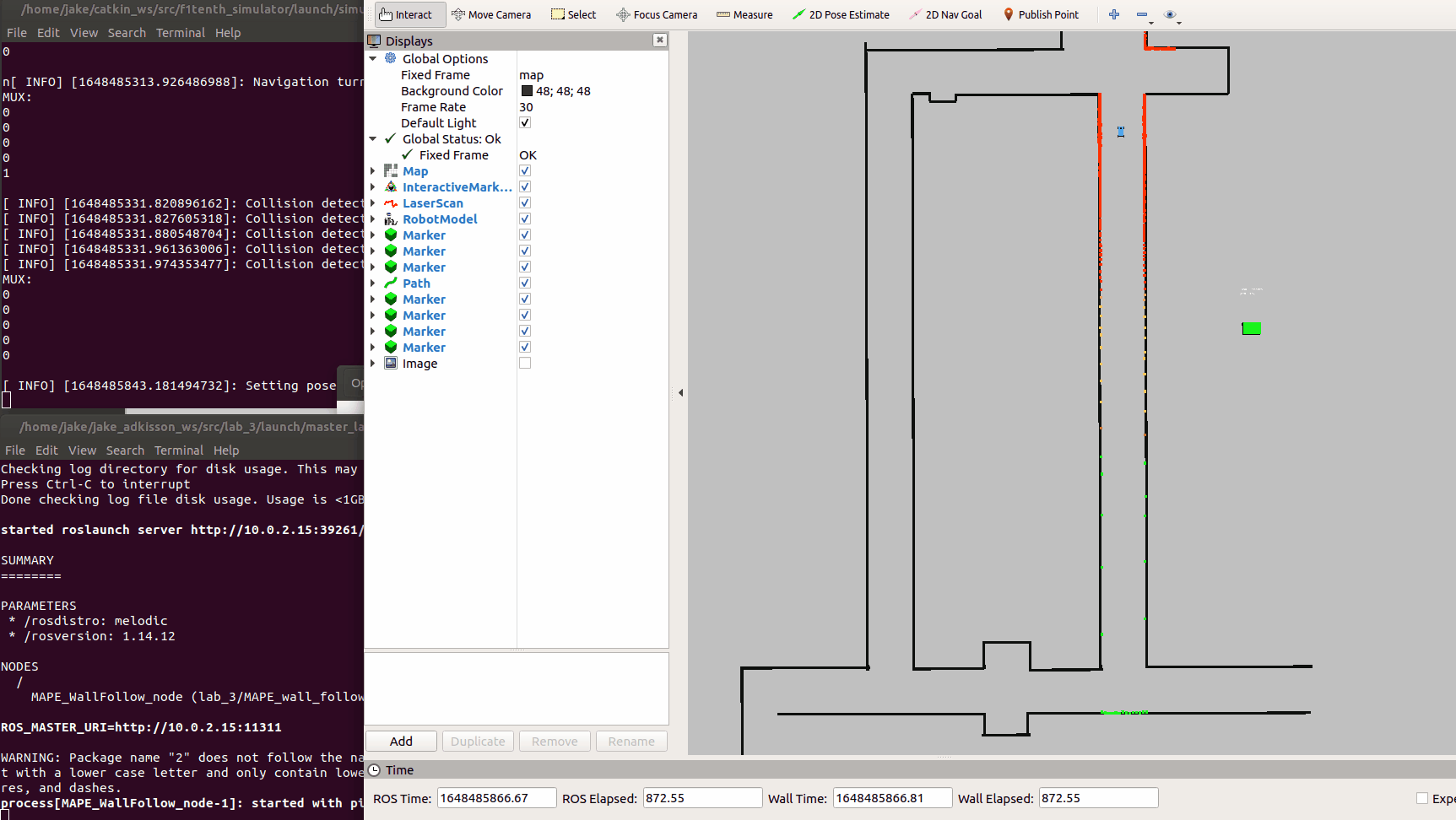Enable the Image display checkbox

coord(525,364)
